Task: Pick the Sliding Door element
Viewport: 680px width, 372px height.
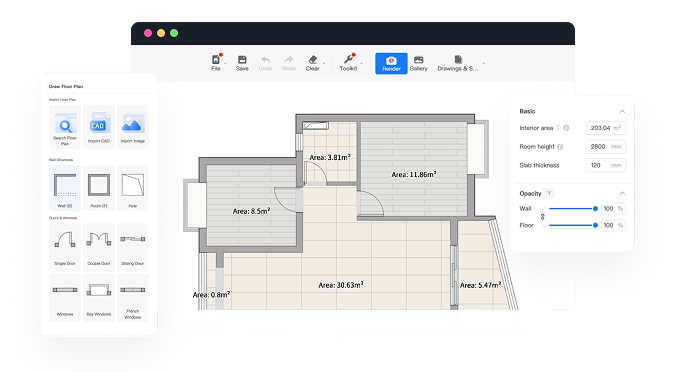Action: coord(133,247)
